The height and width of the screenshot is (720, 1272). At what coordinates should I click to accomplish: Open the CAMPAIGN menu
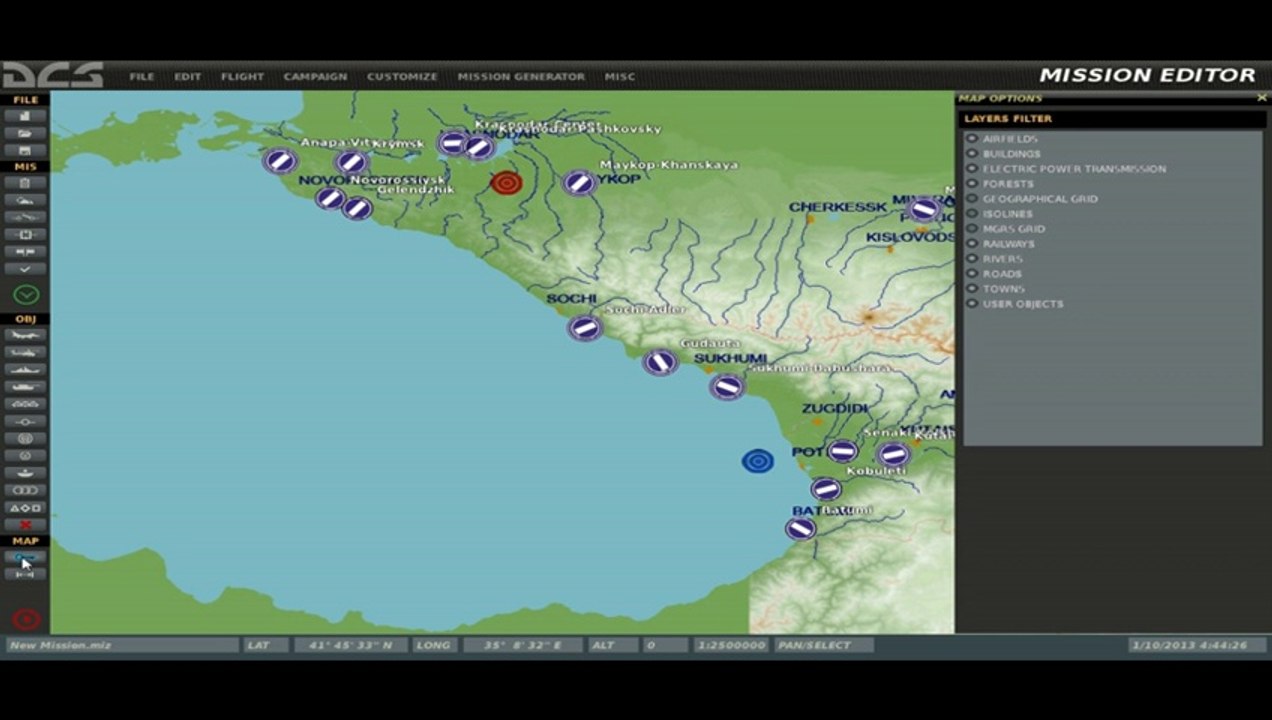pyautogui.click(x=315, y=77)
